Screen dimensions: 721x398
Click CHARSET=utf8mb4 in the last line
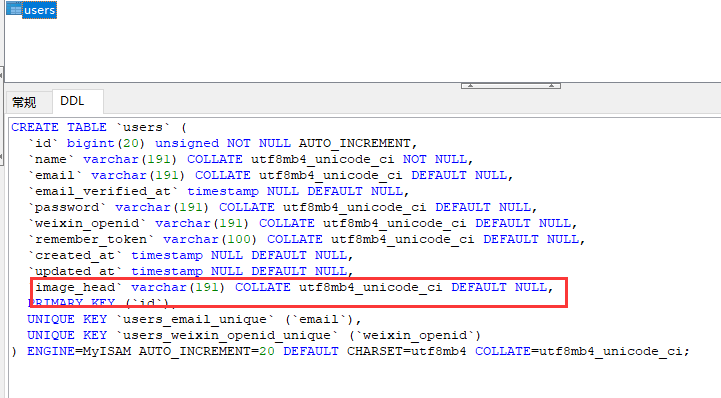406,352
